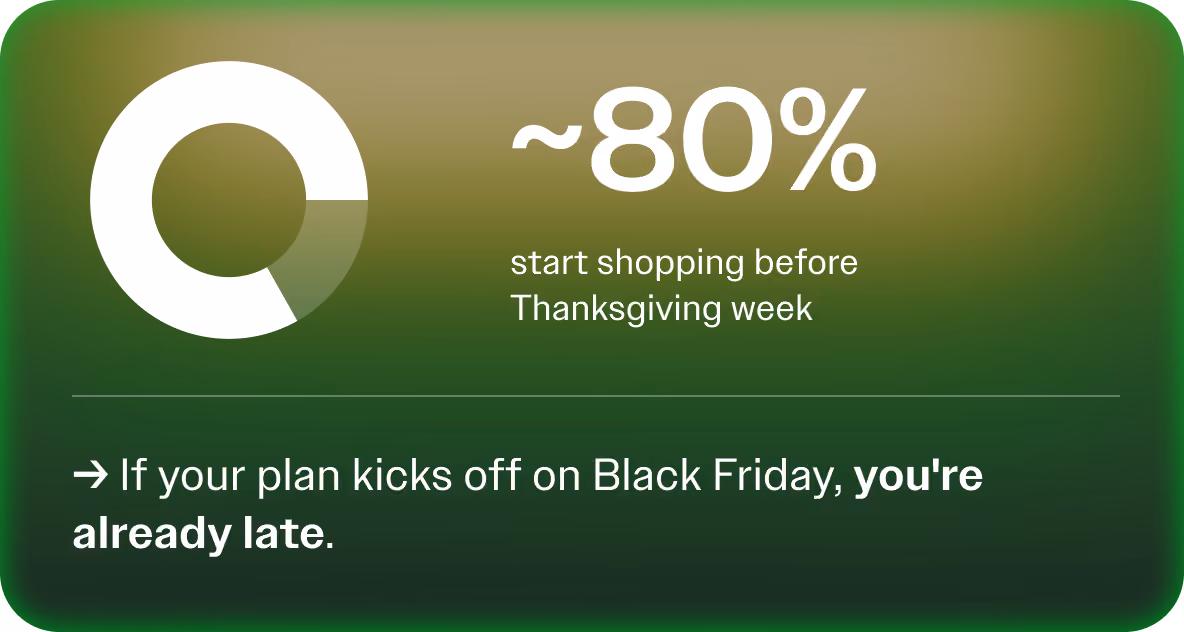1184x632 pixels.
Task: Click the bold 'you're' text
Action: pyautogui.click(x=918, y=476)
